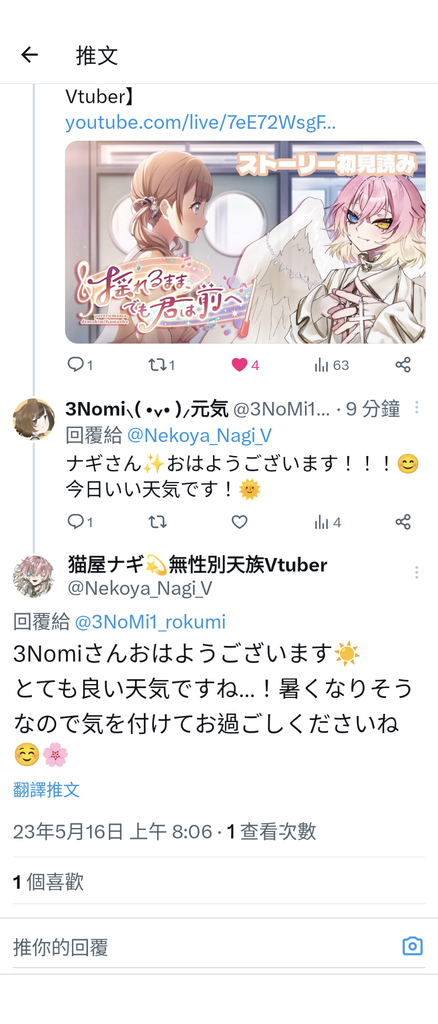Retweet the YouTube link tweet
The height and width of the screenshot is (1024, 438).
pos(161,365)
